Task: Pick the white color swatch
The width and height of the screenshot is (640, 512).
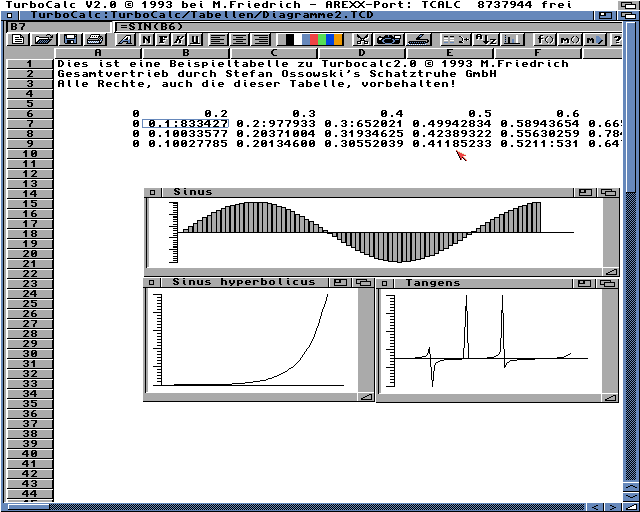Action: tap(298, 40)
